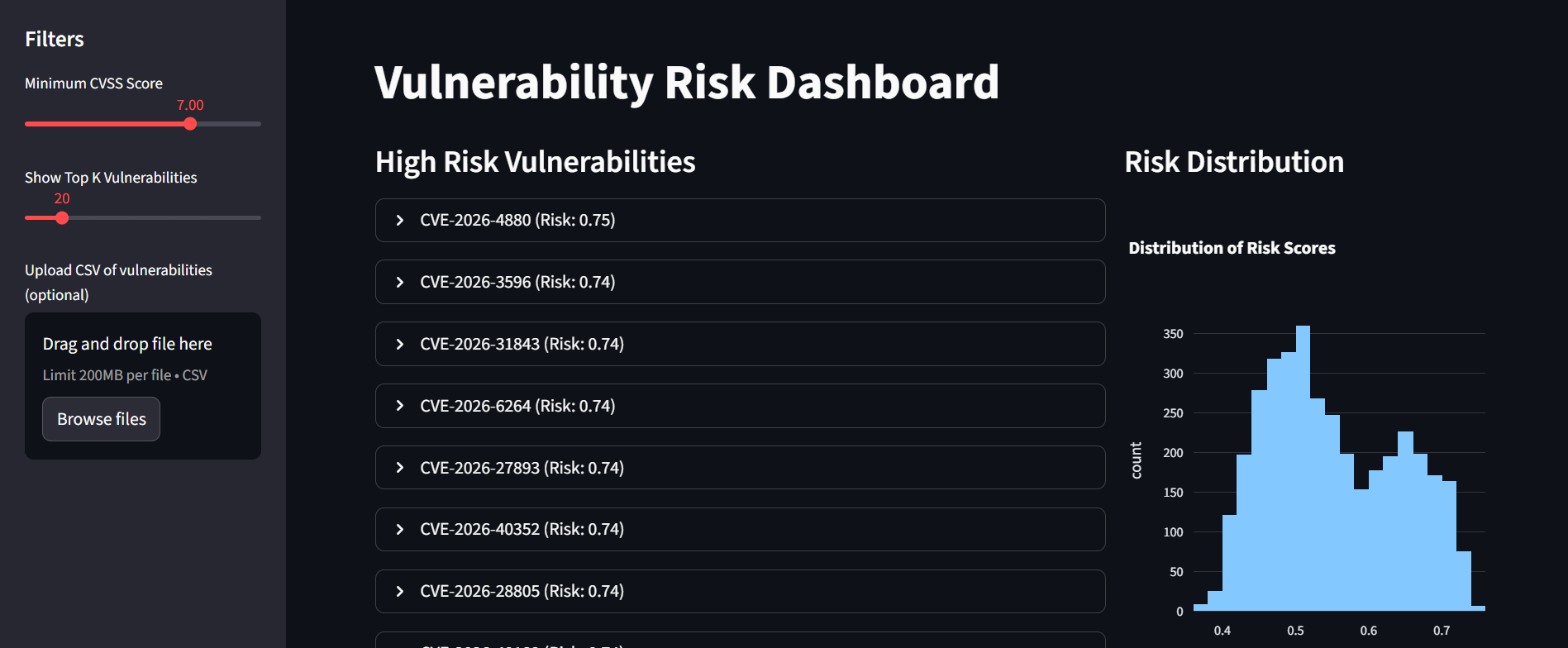The image size is (1568, 648).
Task: Click the Vulnerability Risk Dashboard heading
Action: pyautogui.click(x=686, y=83)
